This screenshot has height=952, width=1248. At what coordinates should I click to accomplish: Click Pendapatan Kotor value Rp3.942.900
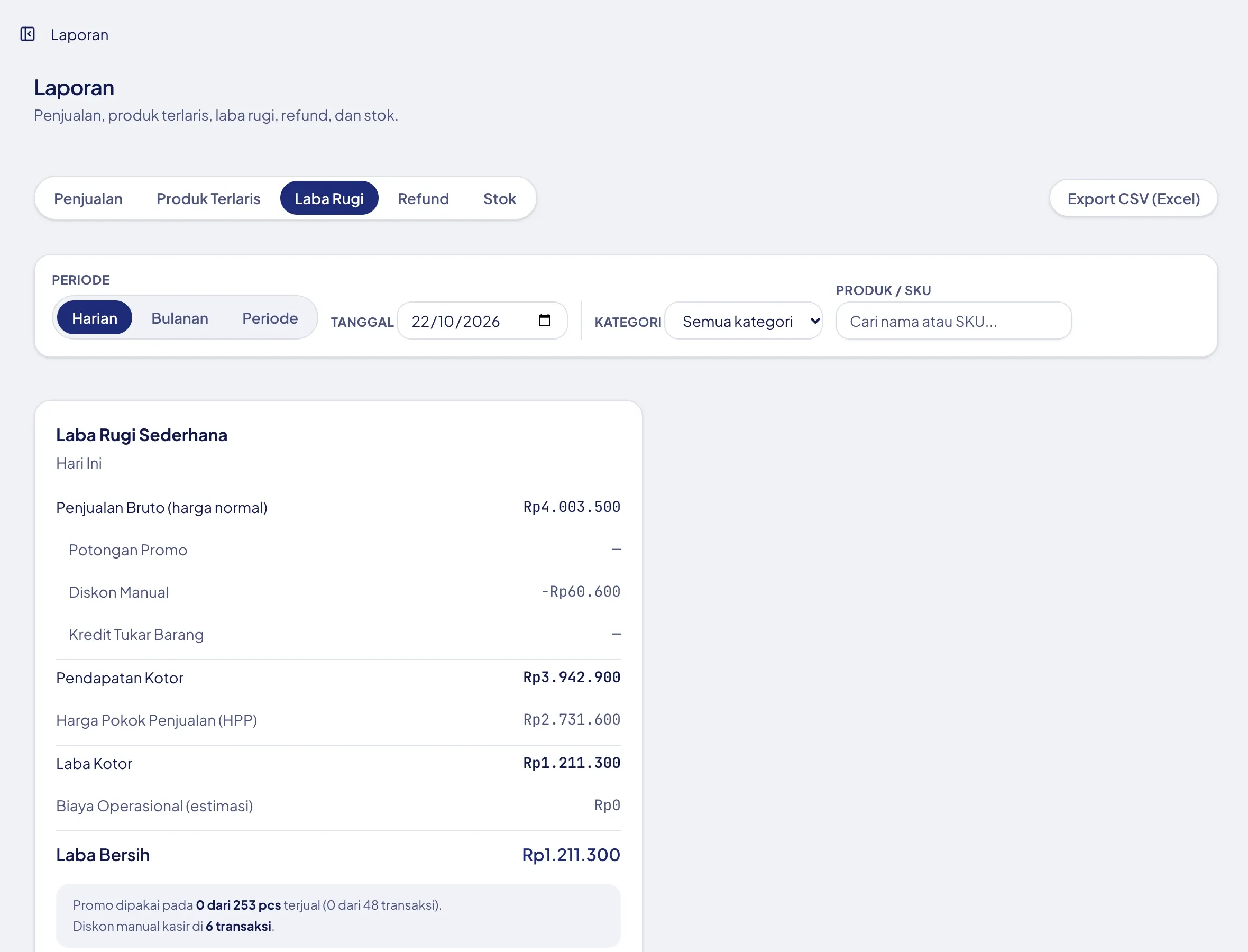(x=572, y=677)
